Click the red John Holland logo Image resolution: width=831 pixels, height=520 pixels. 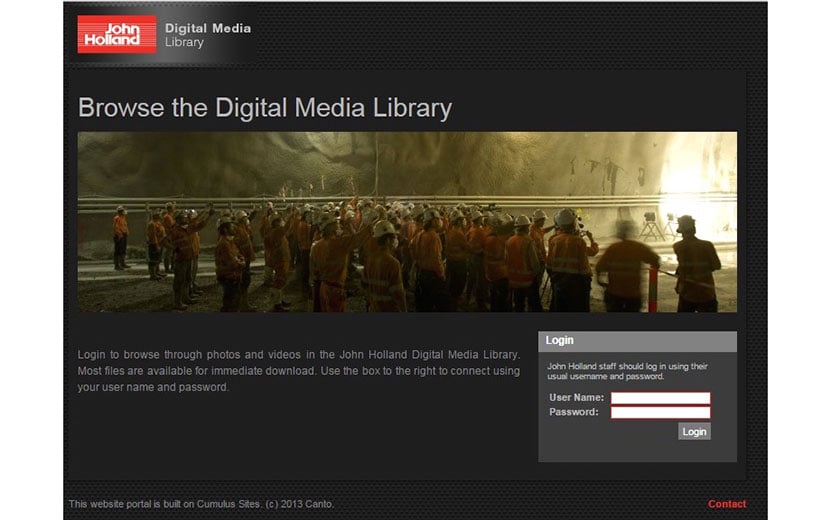(117, 34)
